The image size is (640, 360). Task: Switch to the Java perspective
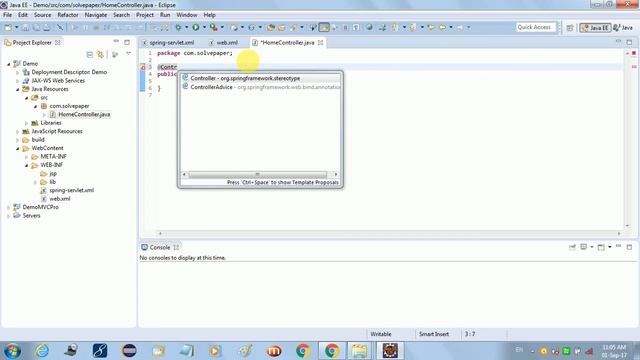pyautogui.click(x=623, y=28)
